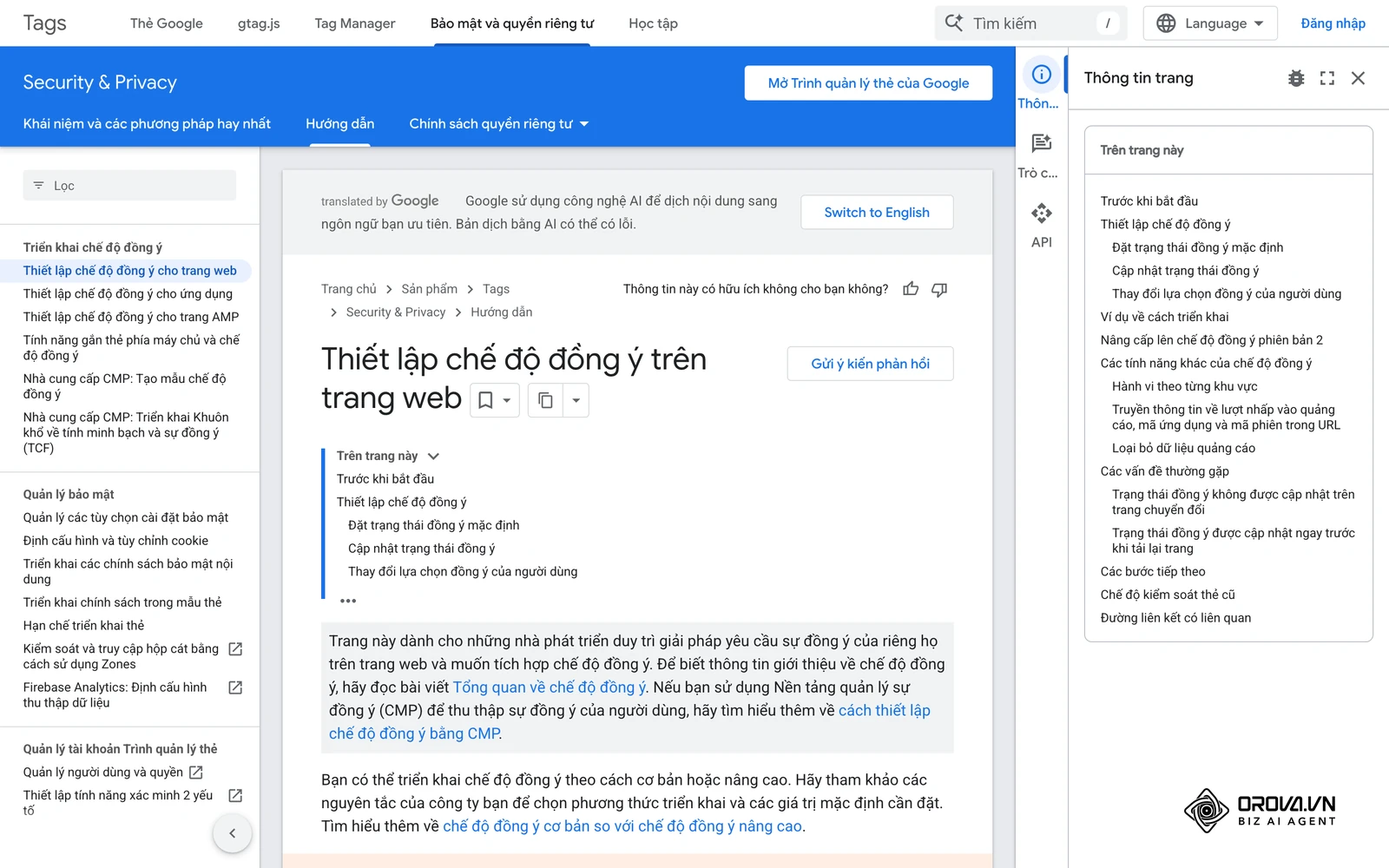The height and width of the screenshot is (868, 1389).
Task: Click the Đăng nhập sign-in link
Action: tap(1333, 23)
